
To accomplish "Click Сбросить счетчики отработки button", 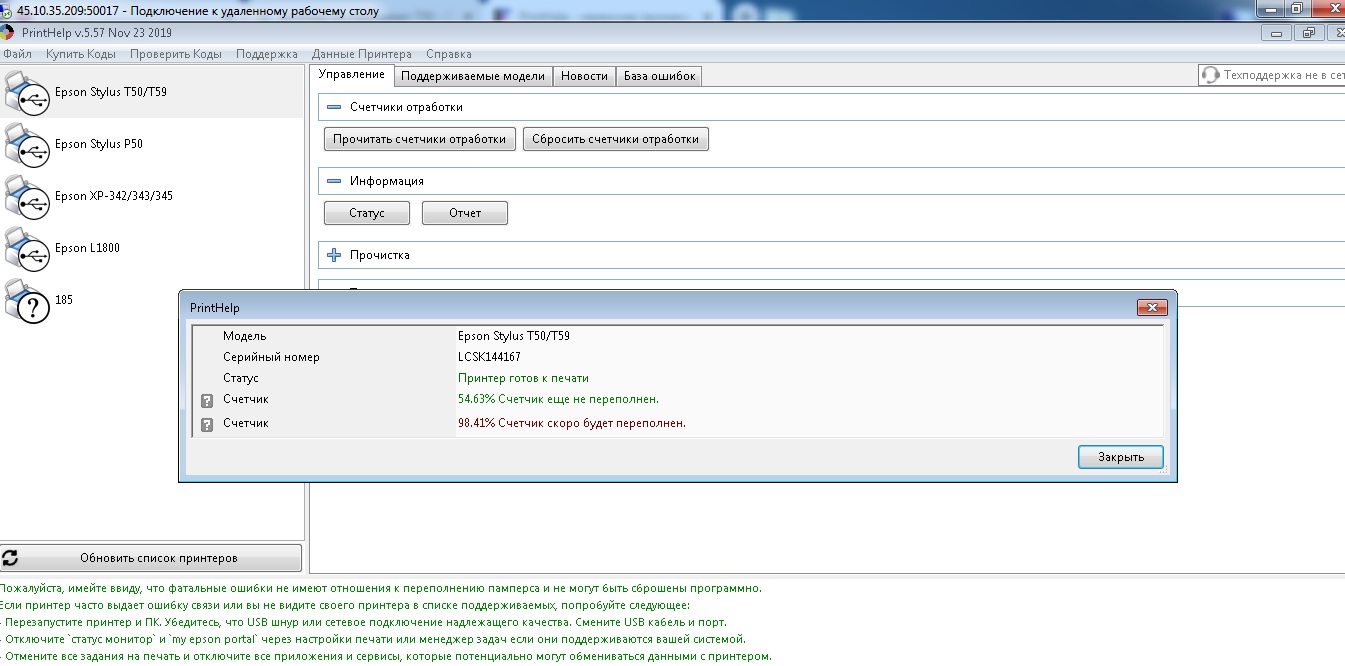I will point(616,139).
